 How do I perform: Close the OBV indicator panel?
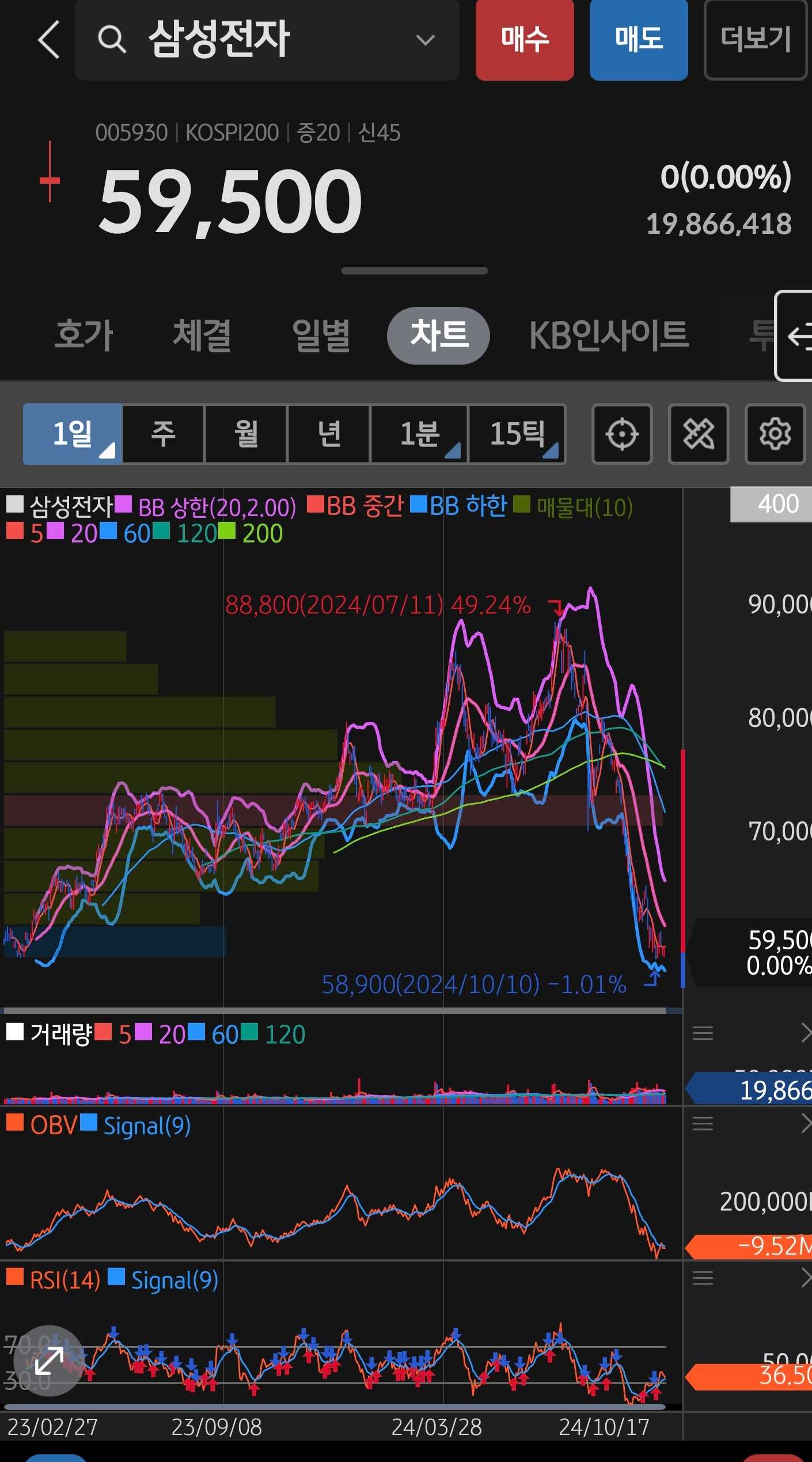click(806, 1123)
